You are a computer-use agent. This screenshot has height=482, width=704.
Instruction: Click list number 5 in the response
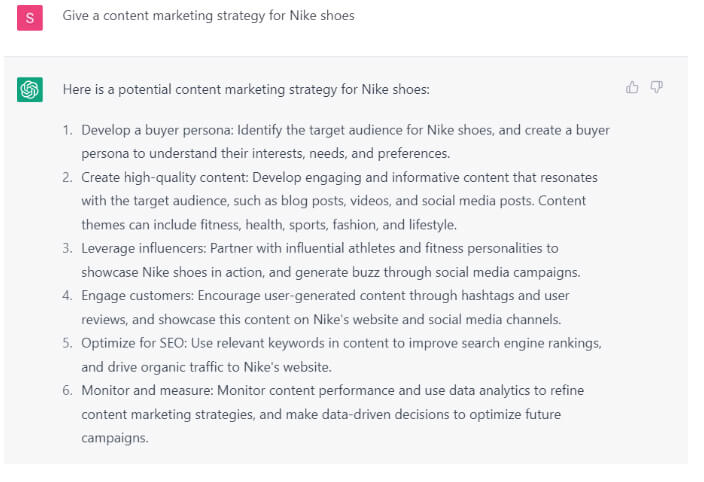(x=67, y=343)
